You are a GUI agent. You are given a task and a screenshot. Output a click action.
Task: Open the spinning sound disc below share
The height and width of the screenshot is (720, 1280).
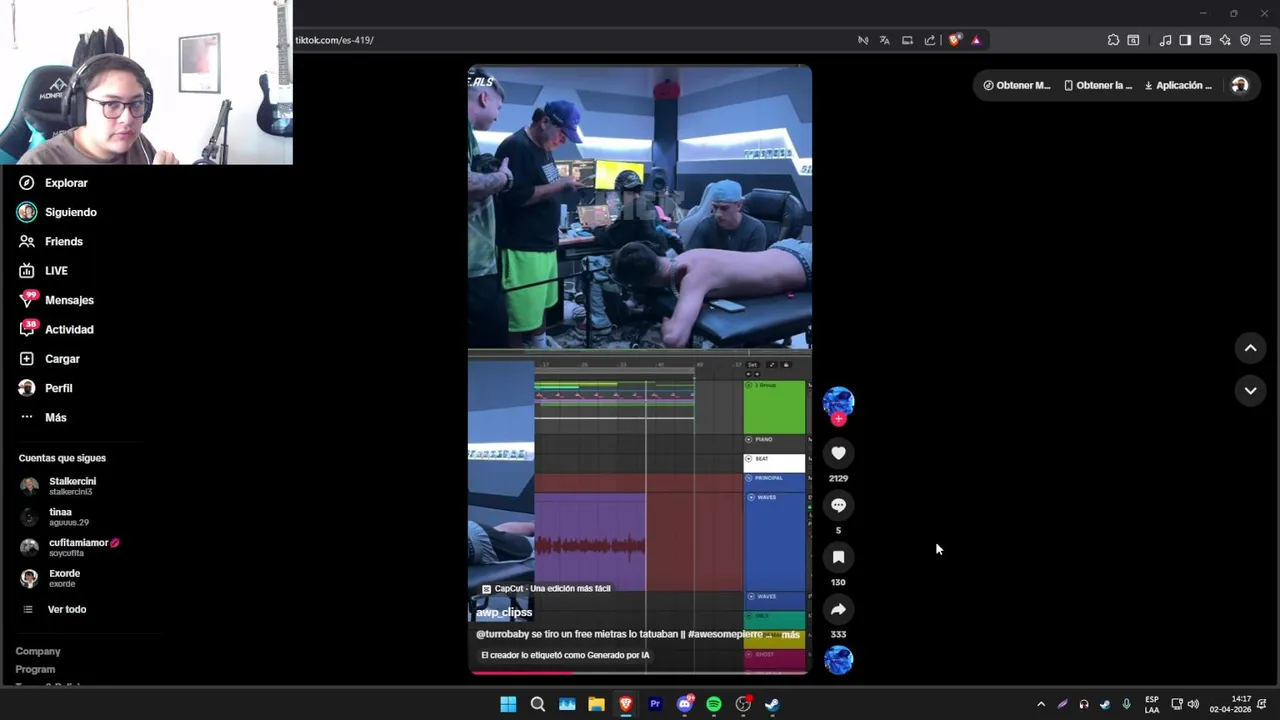click(838, 660)
